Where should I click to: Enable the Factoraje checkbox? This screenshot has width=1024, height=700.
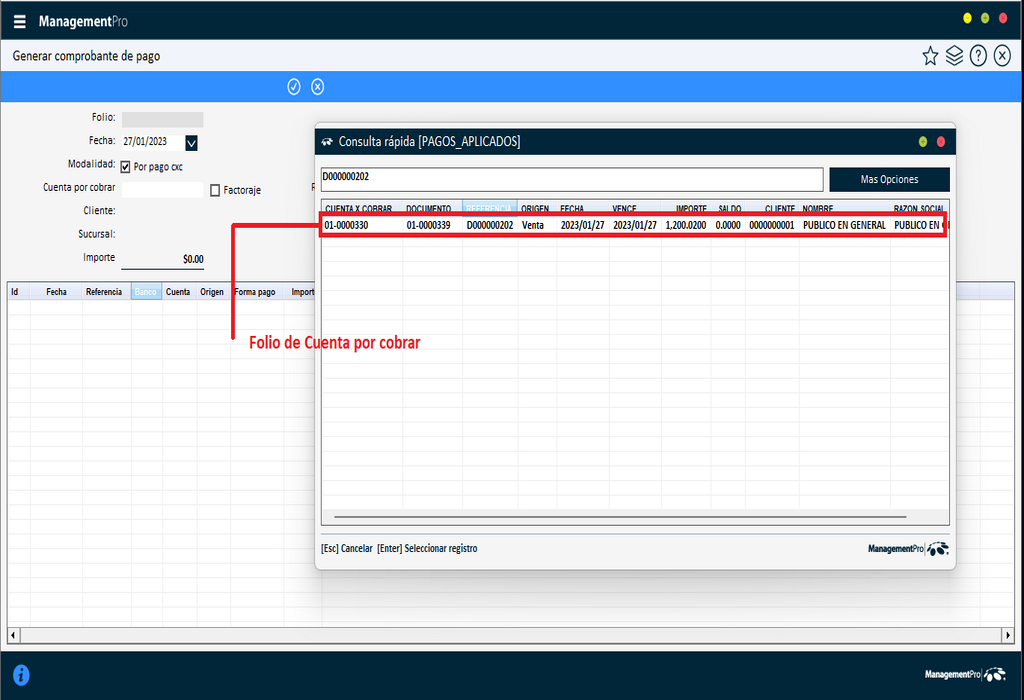point(215,190)
